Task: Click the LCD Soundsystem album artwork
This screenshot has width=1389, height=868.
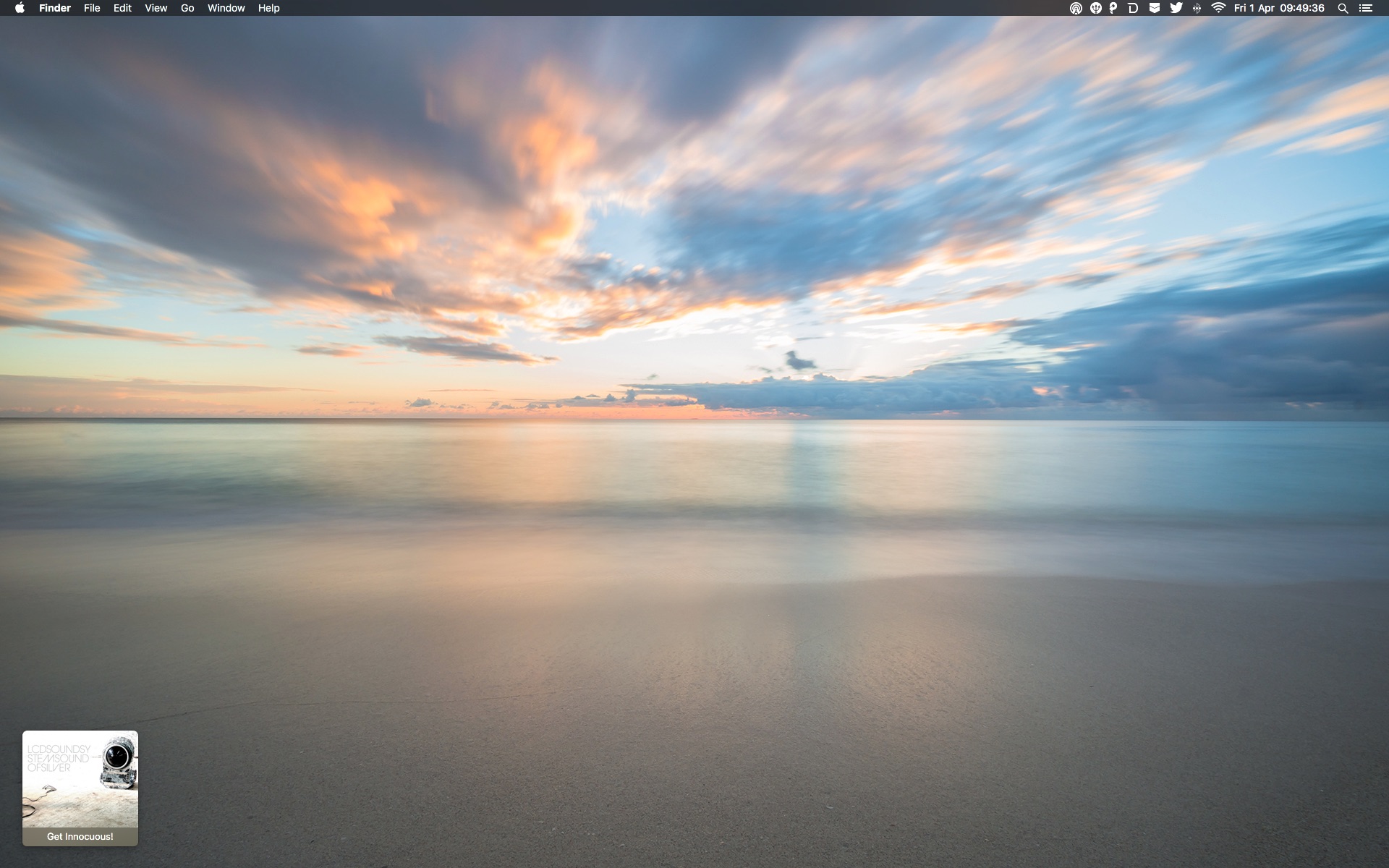Action: pyautogui.click(x=80, y=779)
